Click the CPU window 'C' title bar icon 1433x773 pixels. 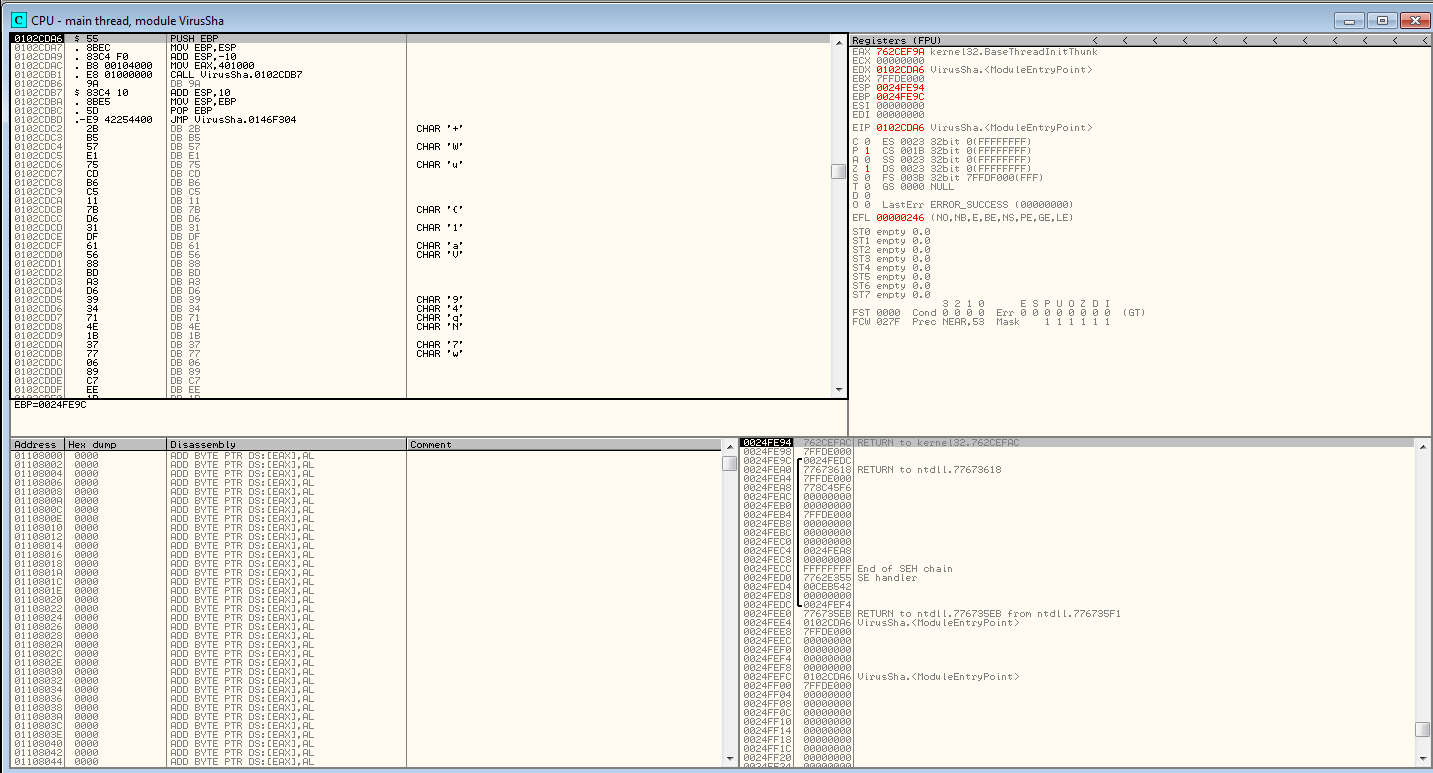(x=18, y=20)
